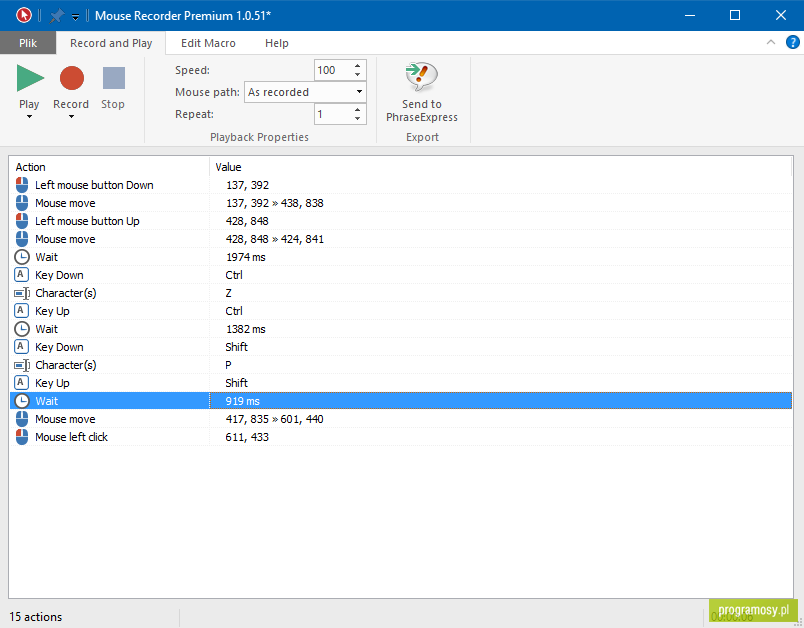This screenshot has height=628, width=804.
Task: Open the Mouse path dropdown
Action: tap(359, 92)
